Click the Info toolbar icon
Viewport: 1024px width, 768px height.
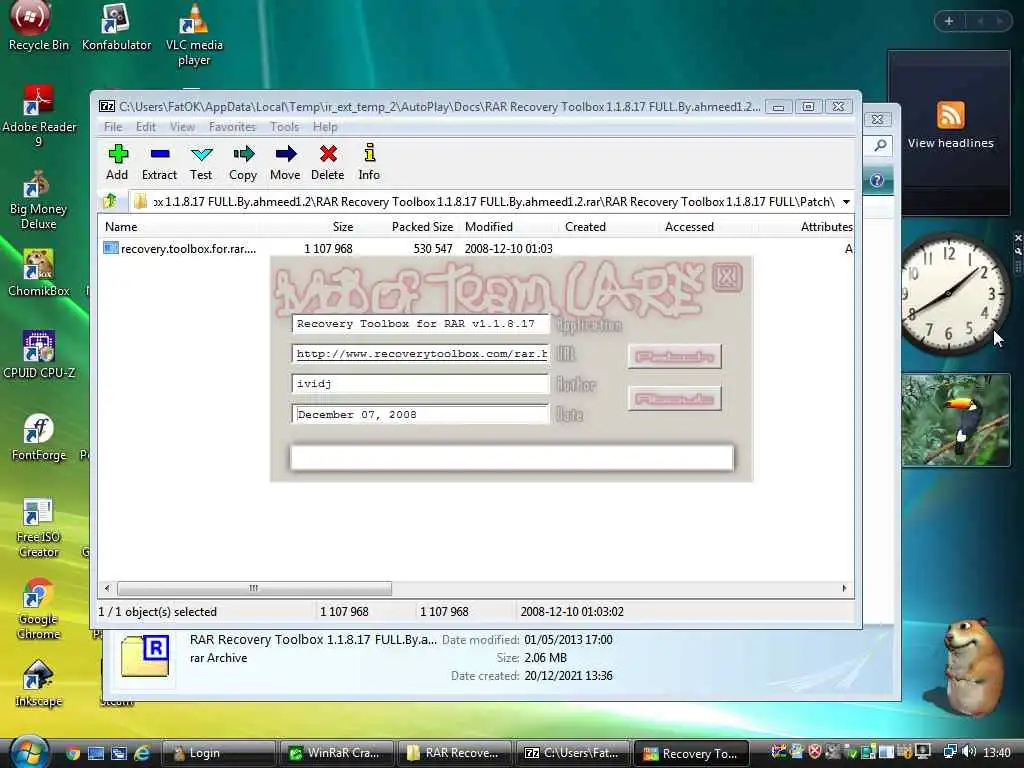(x=369, y=162)
